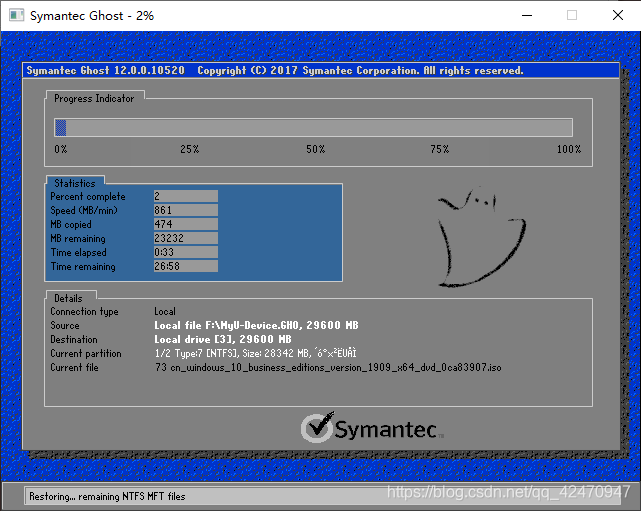641x511 pixels.
Task: Click the Source label in Details
Action: (x=65, y=325)
